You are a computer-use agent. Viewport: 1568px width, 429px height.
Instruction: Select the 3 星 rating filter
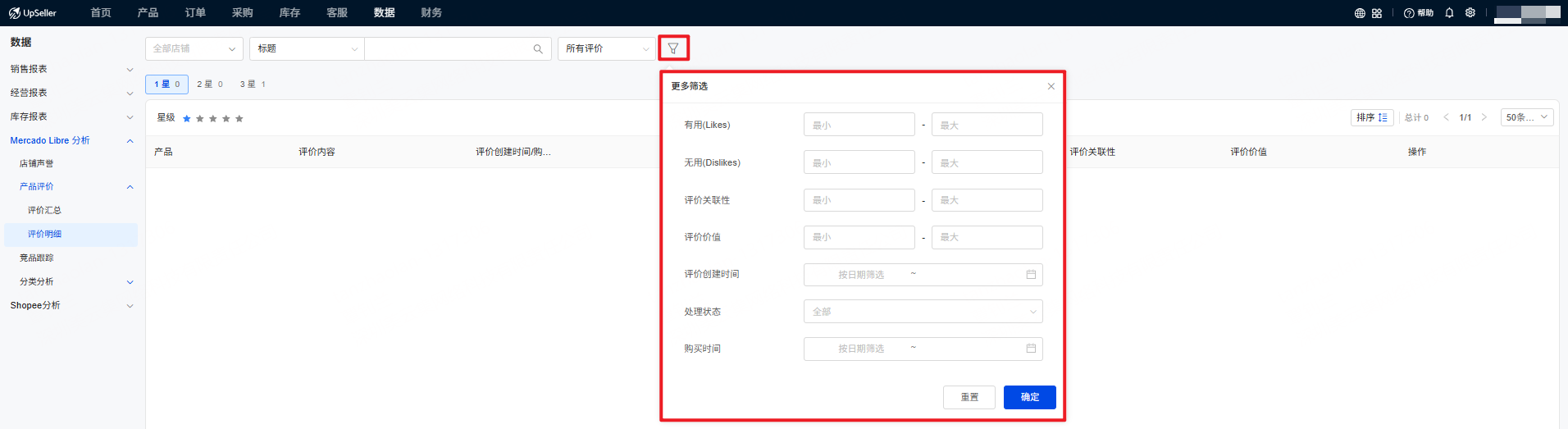[x=252, y=84]
